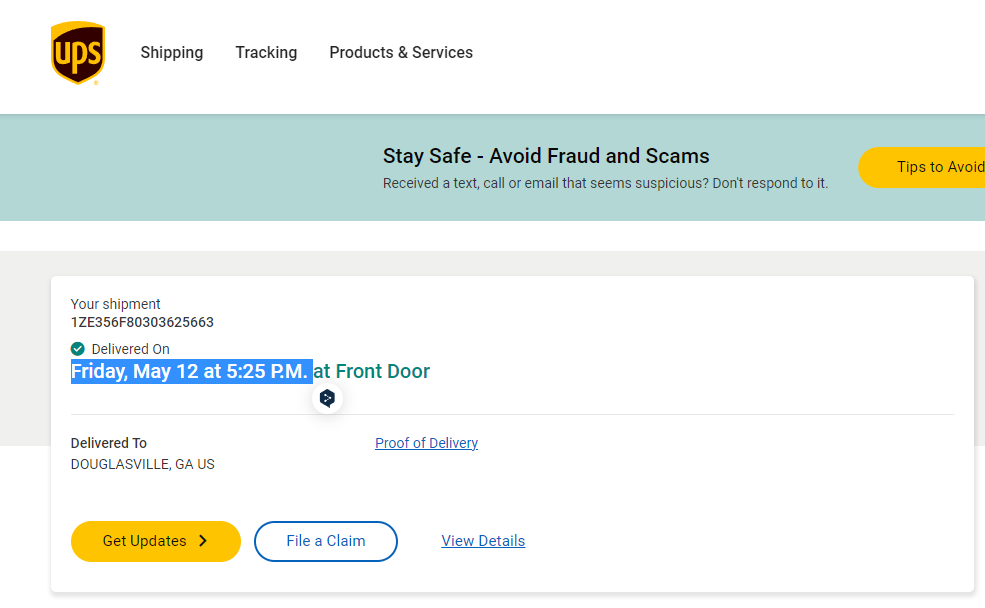Click the green delivered checkmark icon

[x=78, y=349]
